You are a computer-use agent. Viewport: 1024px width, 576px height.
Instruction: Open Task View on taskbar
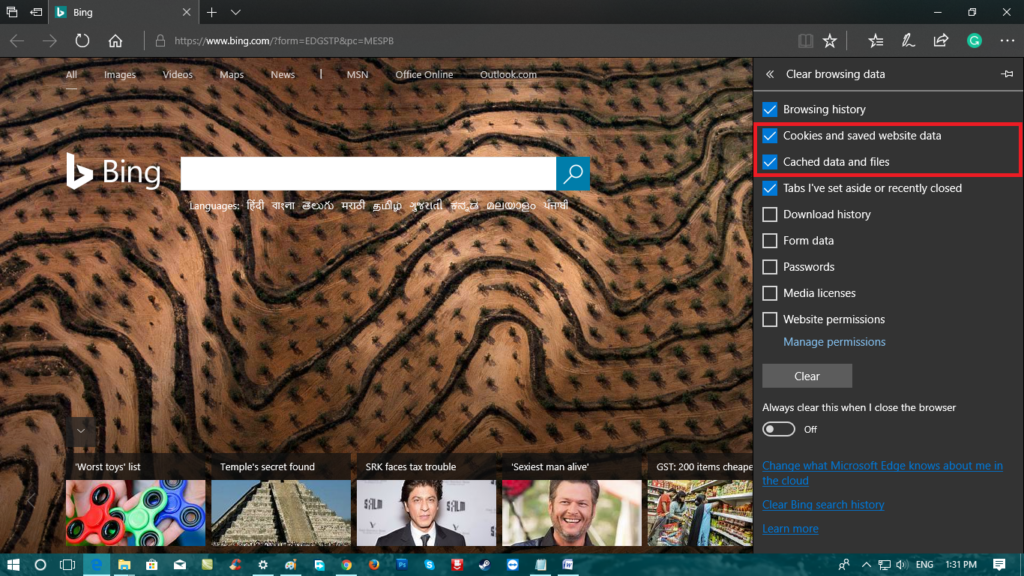pyautogui.click(x=67, y=564)
